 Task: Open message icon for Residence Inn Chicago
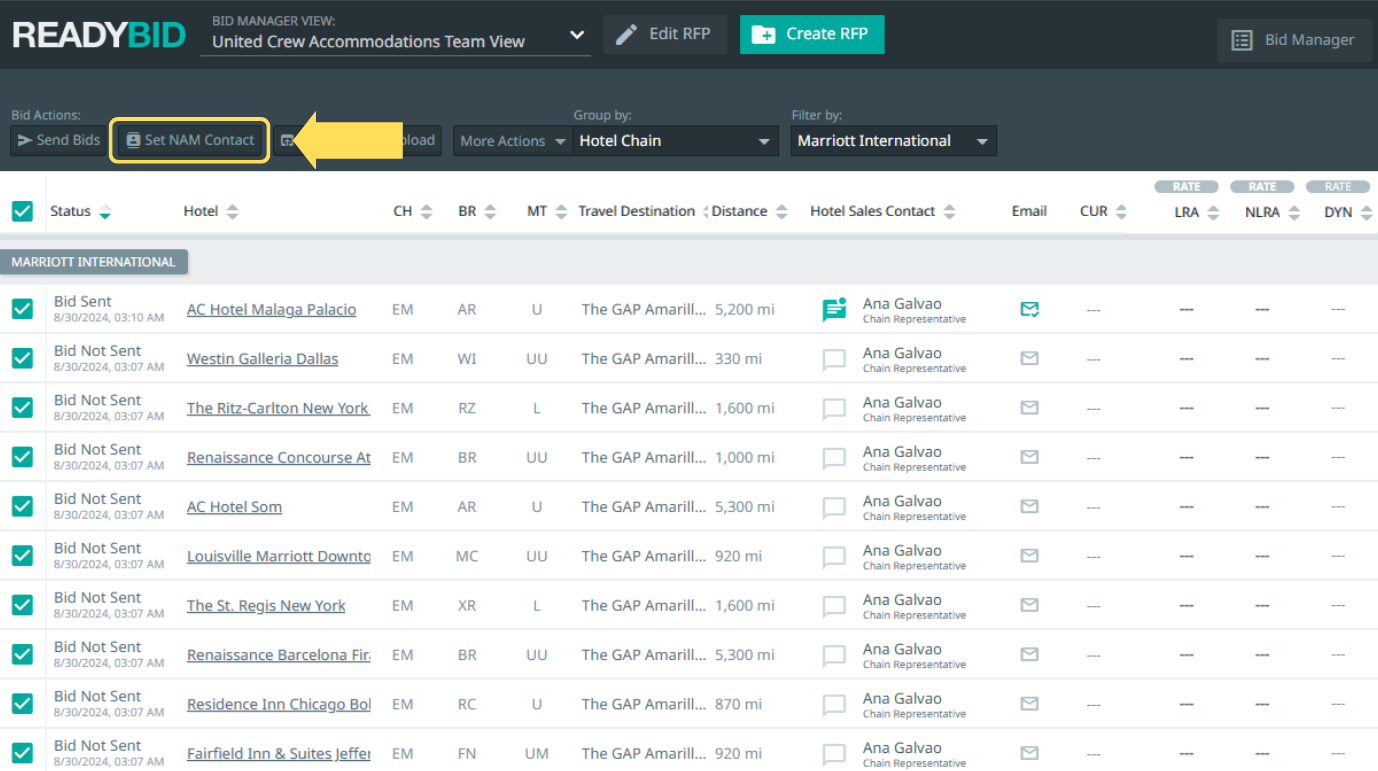pos(833,704)
